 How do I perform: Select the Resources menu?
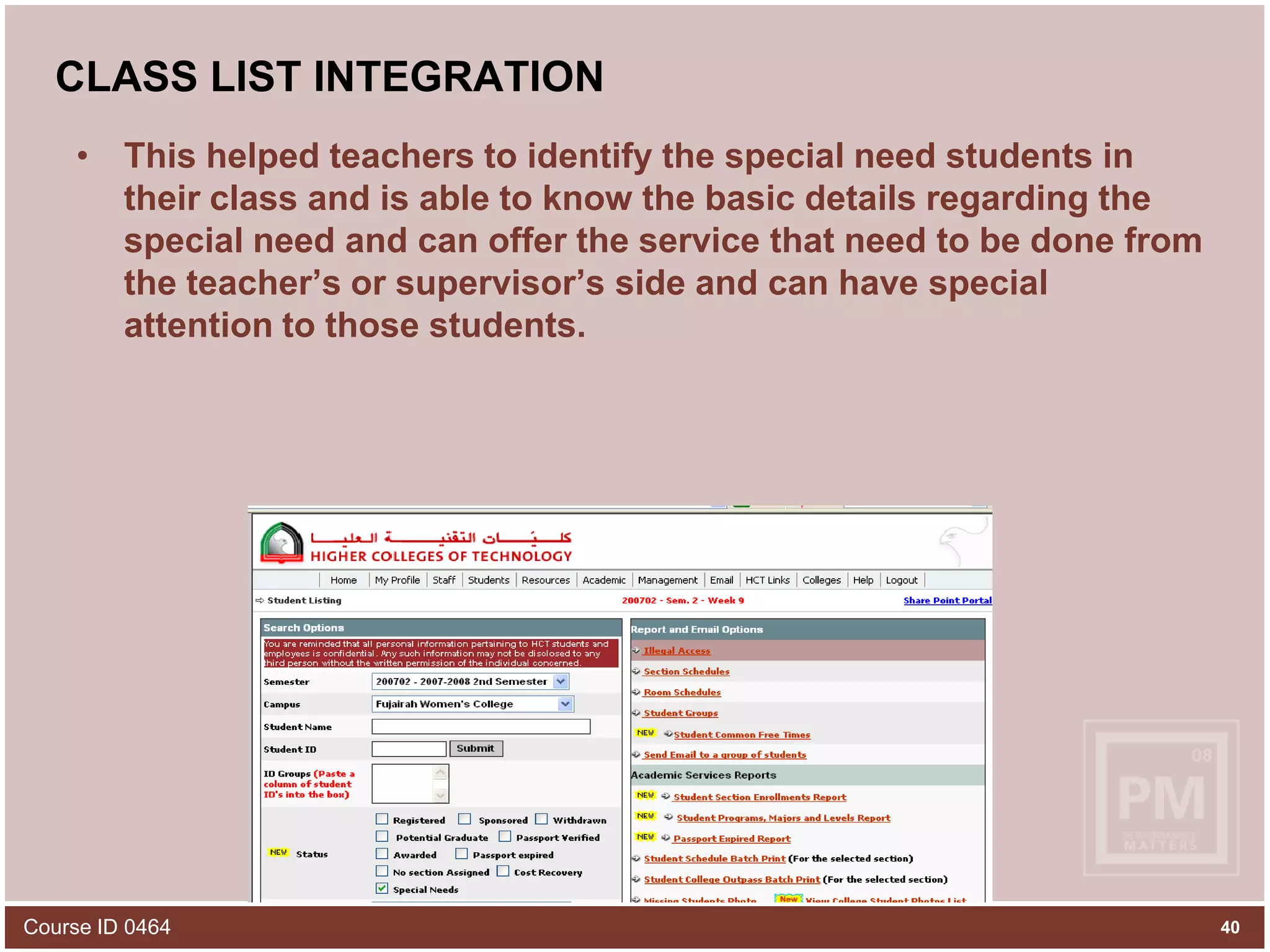click(x=546, y=580)
